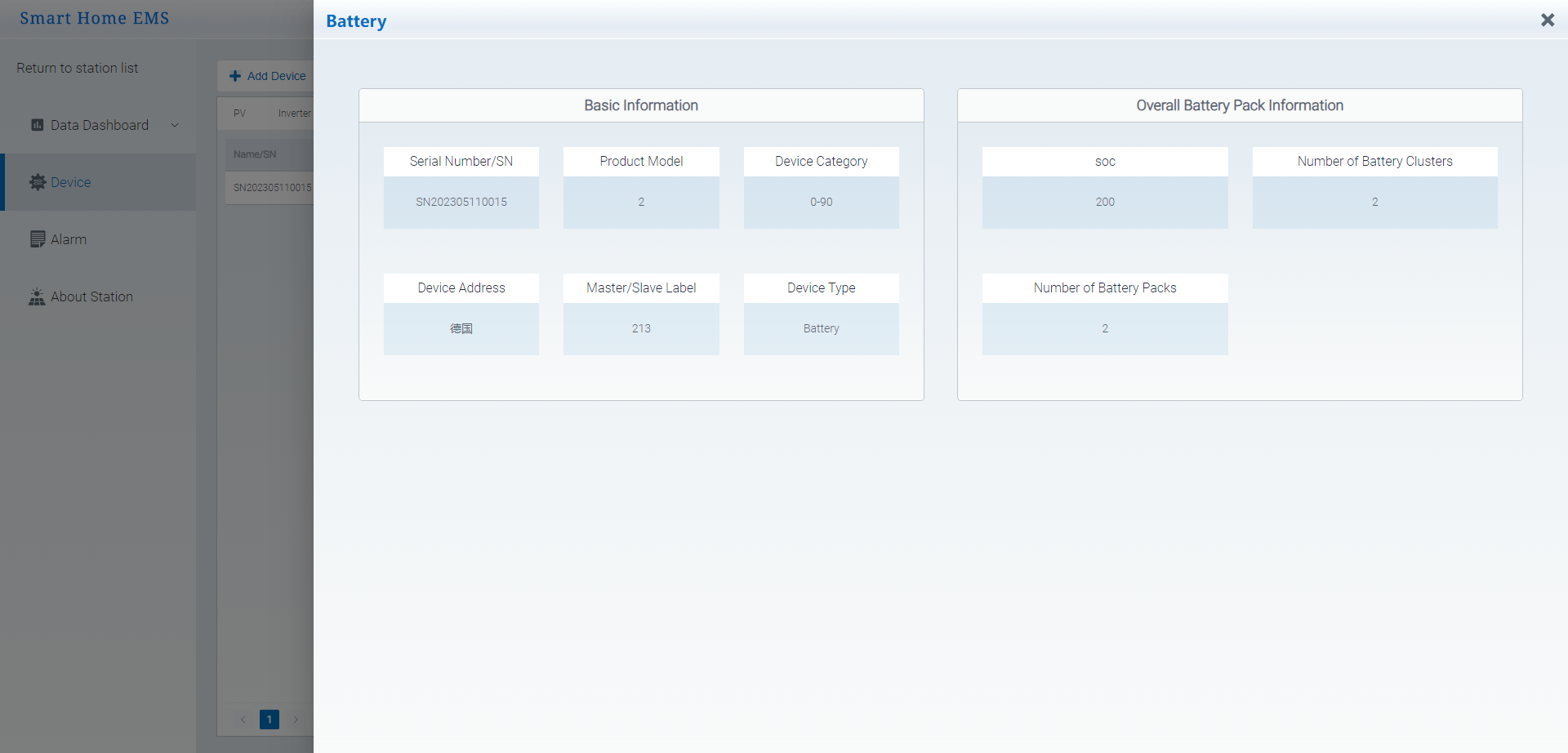
Task: Click the Device gear icon
Action: pos(38,182)
